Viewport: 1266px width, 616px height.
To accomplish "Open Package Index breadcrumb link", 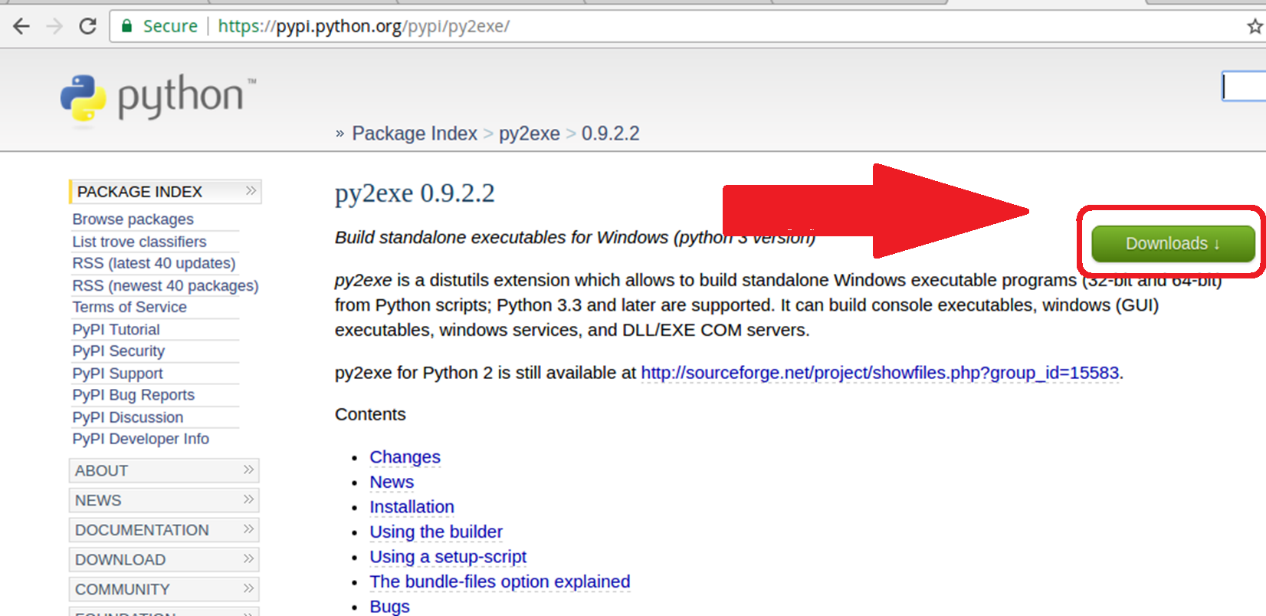I will pos(414,134).
